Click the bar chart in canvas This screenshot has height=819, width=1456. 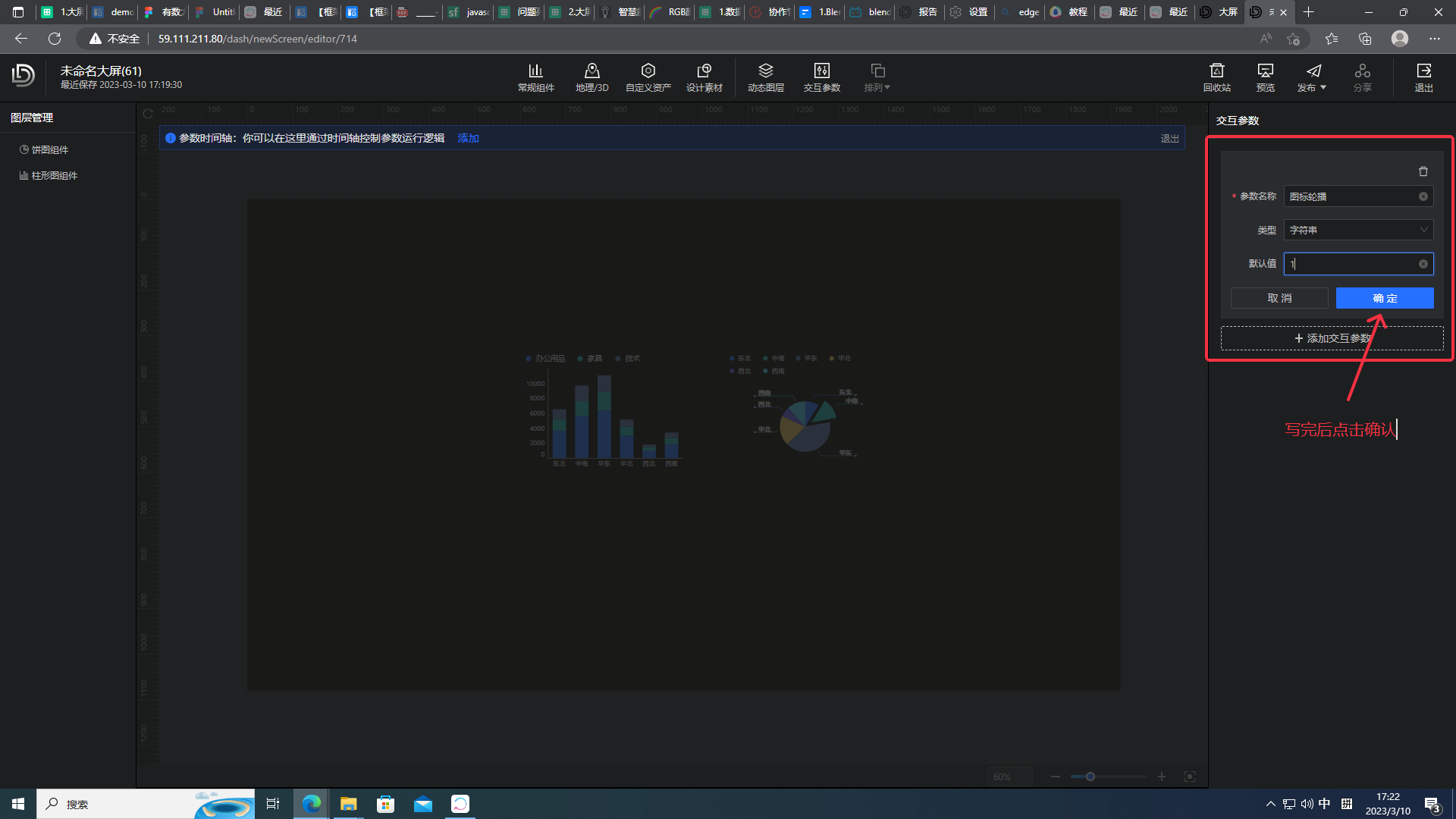point(603,409)
